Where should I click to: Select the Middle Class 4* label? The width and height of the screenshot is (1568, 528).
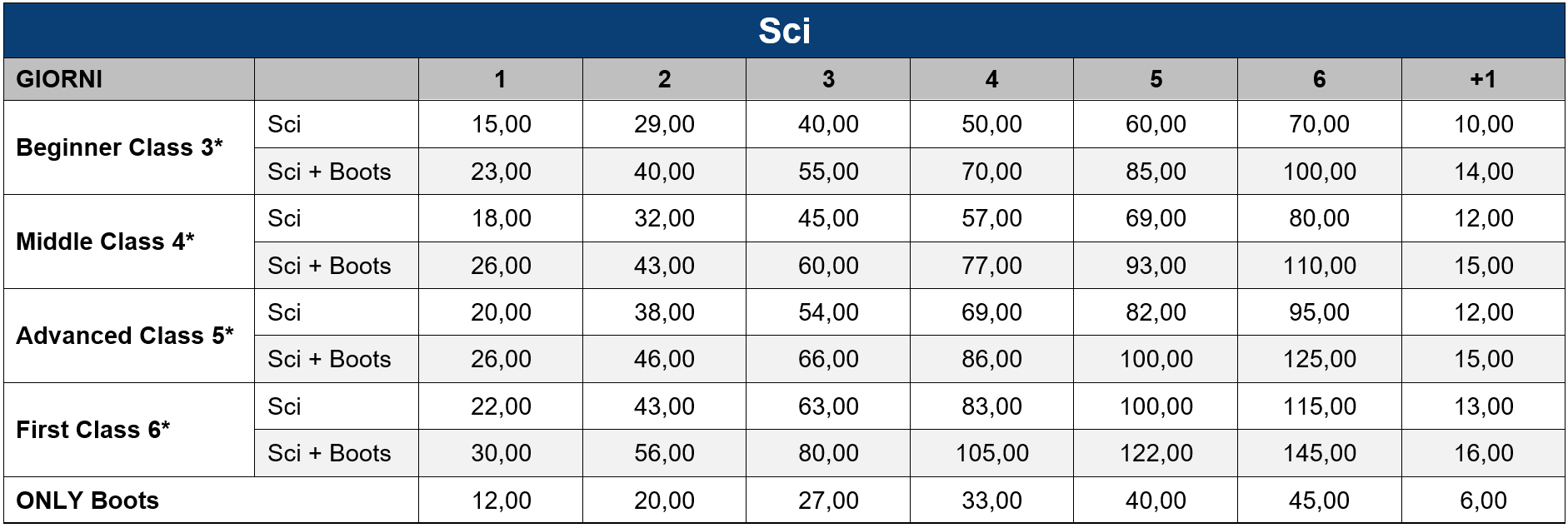[105, 242]
